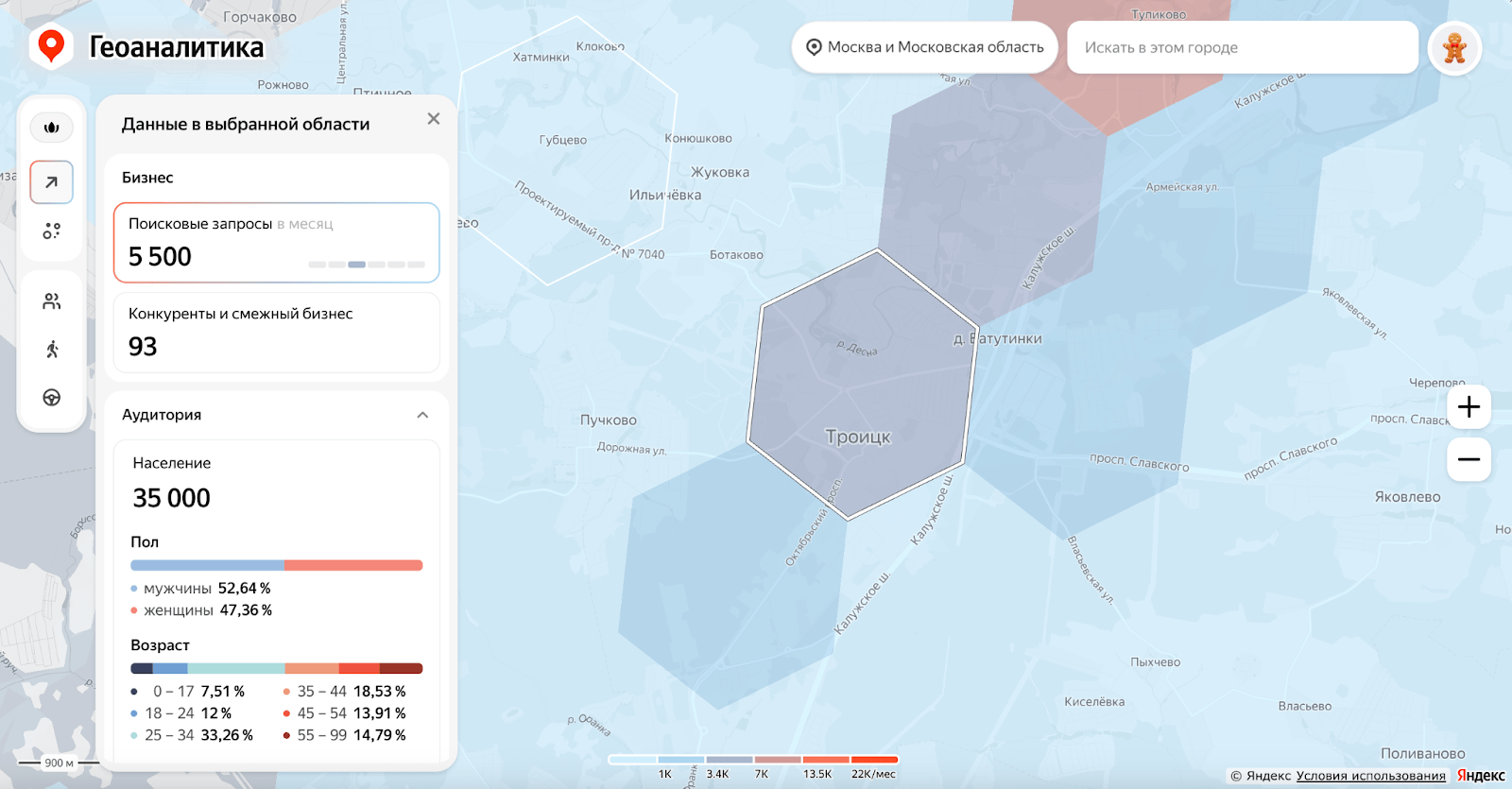Image resolution: width=1512 pixels, height=789 pixels.
Task: Click the Искать в этом городе search field
Action: (x=1243, y=47)
